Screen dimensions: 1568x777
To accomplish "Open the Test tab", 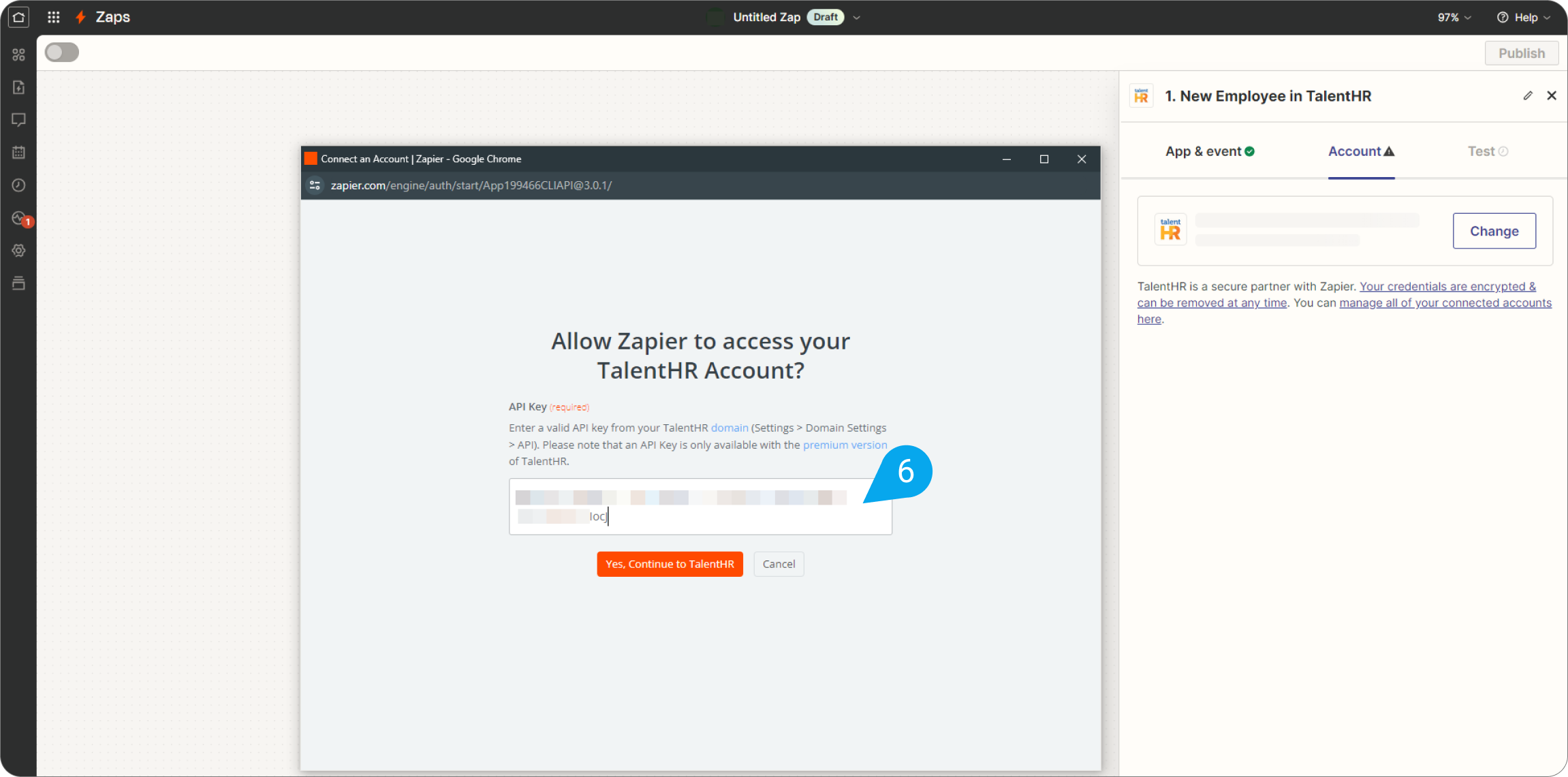I will coord(1488,151).
